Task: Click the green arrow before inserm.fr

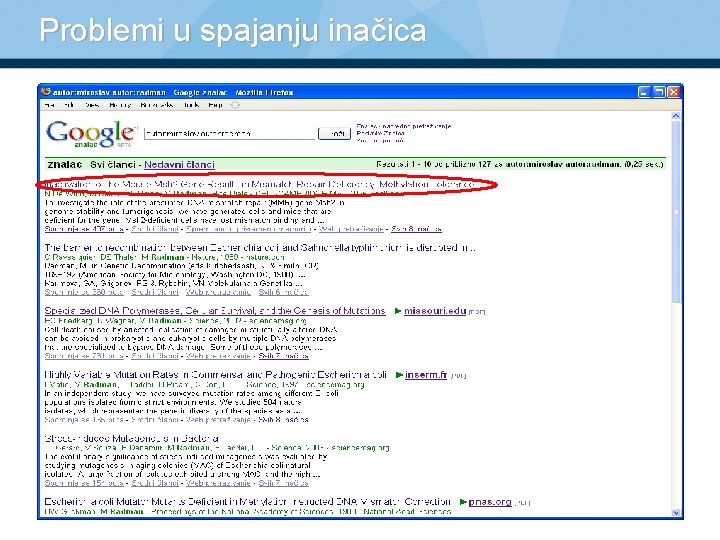Action: (x=399, y=375)
